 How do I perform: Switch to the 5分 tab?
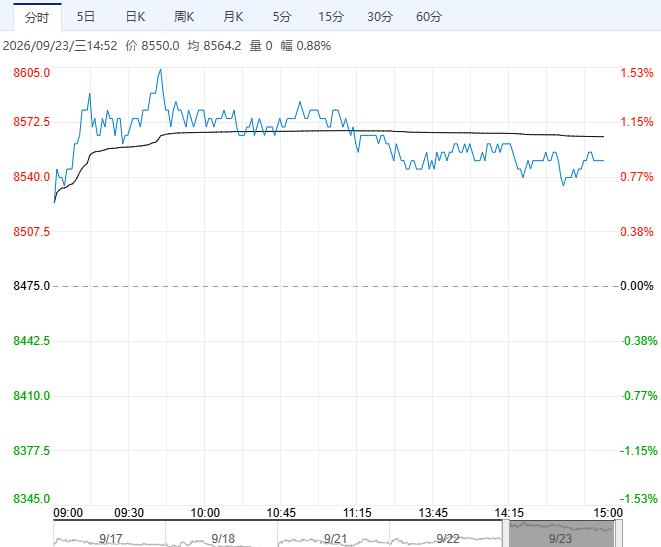coord(282,17)
